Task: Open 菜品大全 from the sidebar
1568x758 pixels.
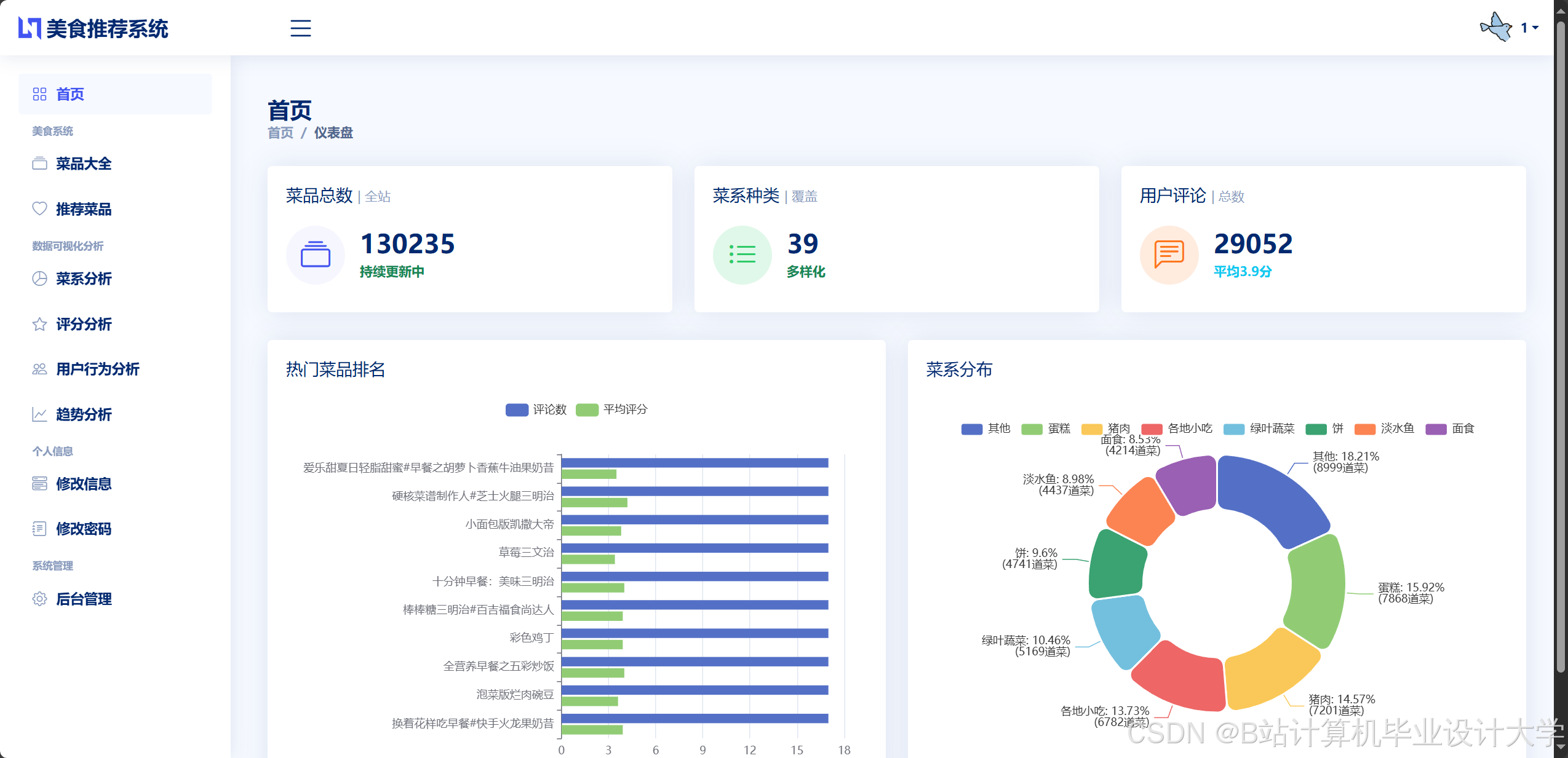Action: click(84, 164)
